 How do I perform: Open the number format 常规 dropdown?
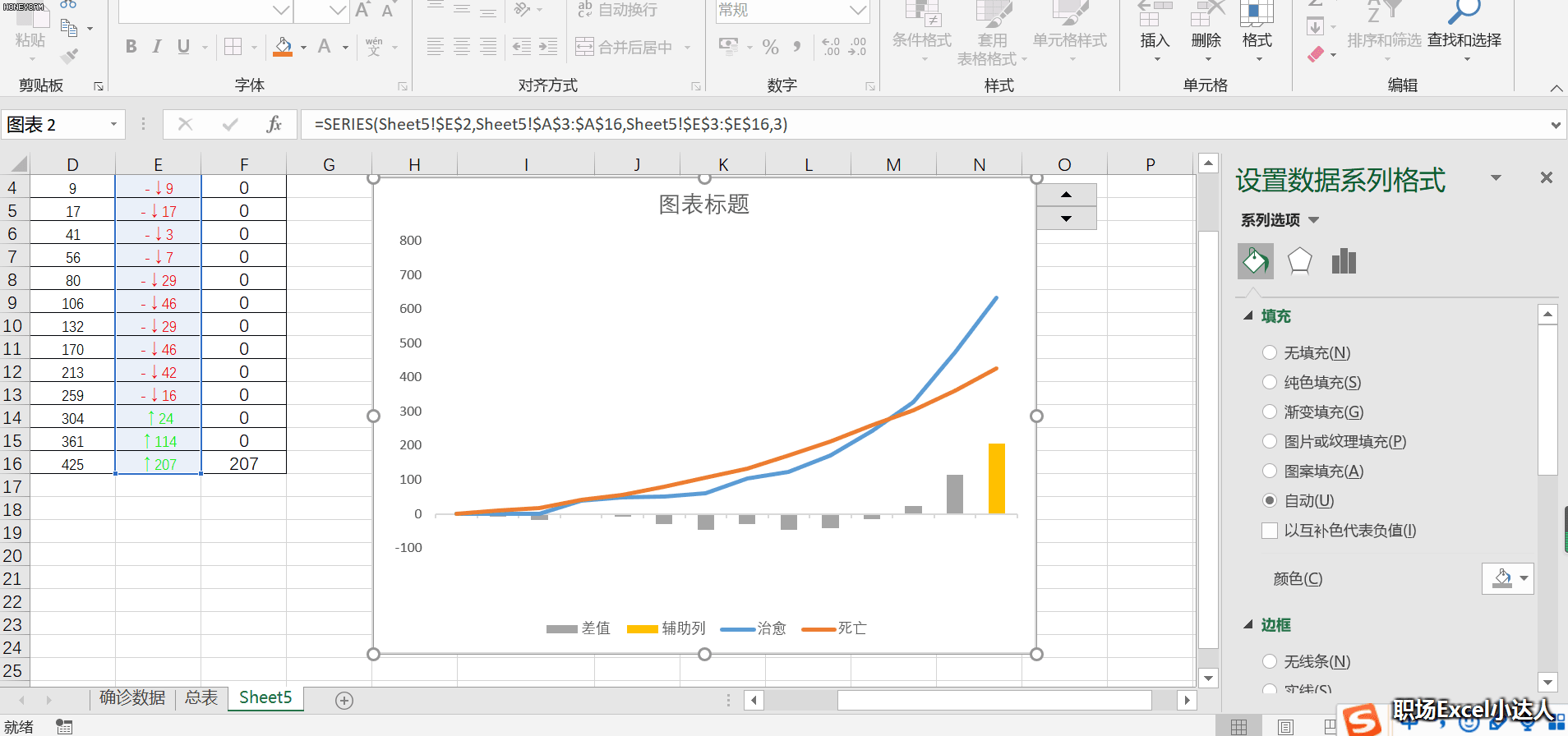[x=858, y=10]
